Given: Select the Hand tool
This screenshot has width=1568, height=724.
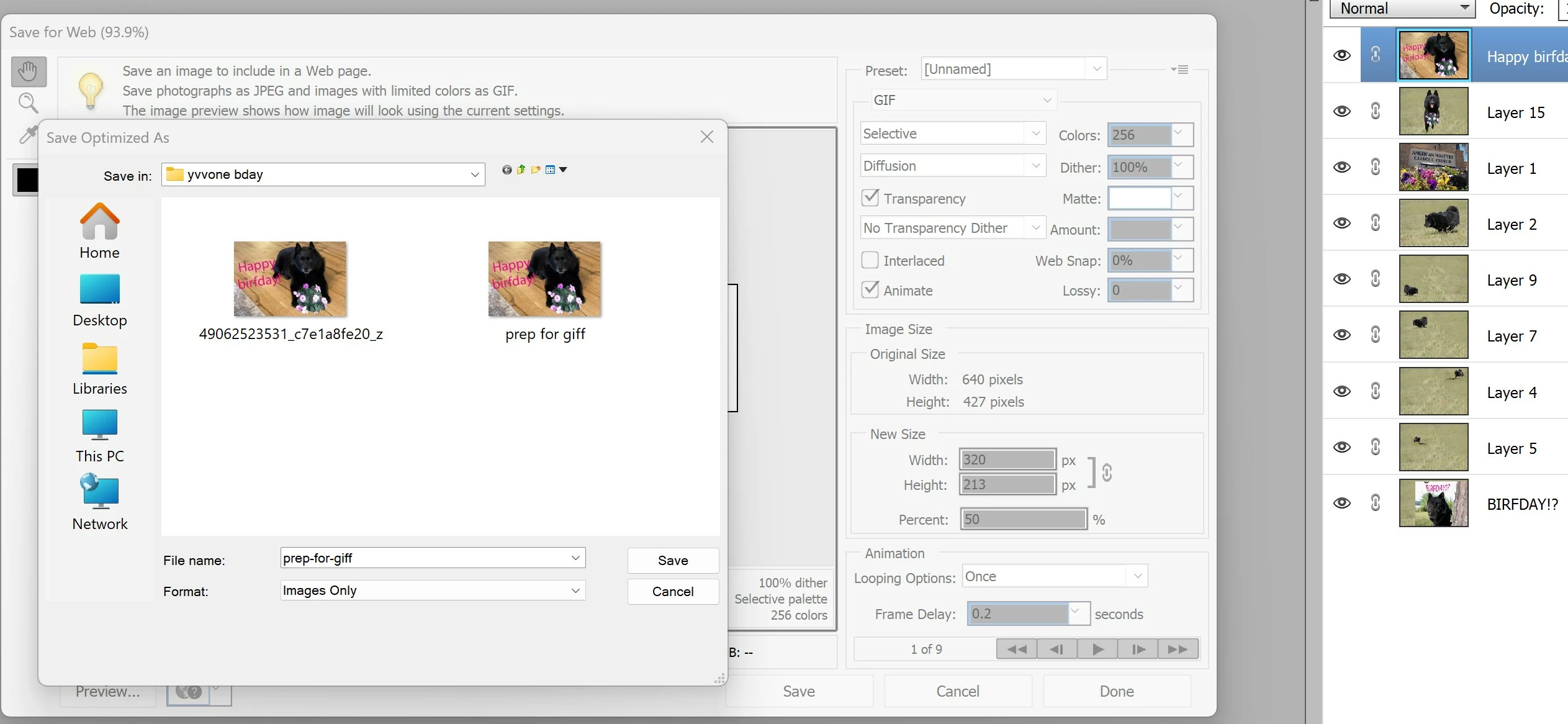Looking at the screenshot, I should 28,72.
